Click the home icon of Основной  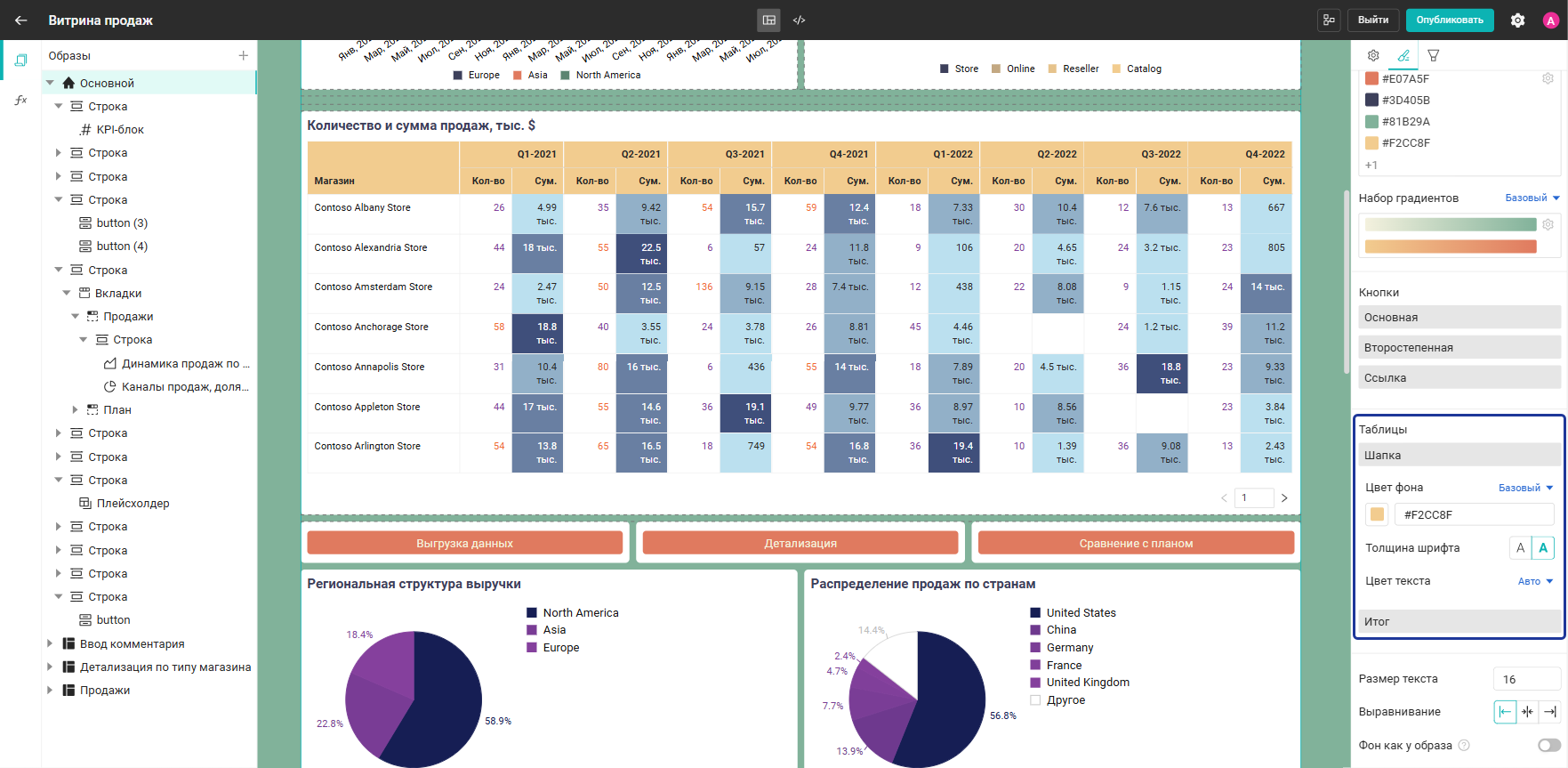[x=68, y=83]
